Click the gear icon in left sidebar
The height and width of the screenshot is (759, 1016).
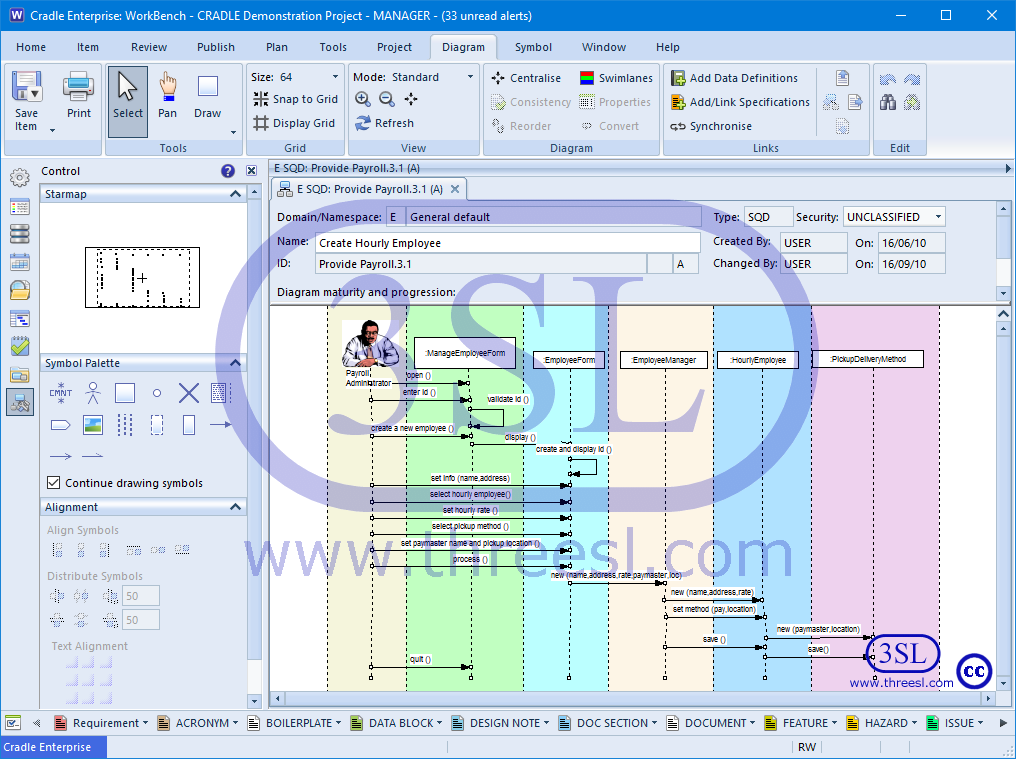click(19, 177)
